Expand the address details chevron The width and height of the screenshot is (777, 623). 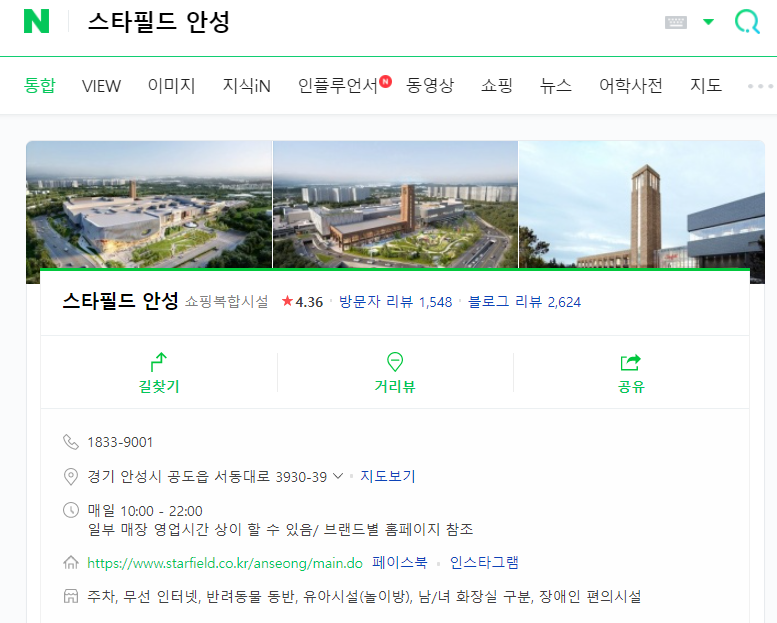(x=338, y=476)
